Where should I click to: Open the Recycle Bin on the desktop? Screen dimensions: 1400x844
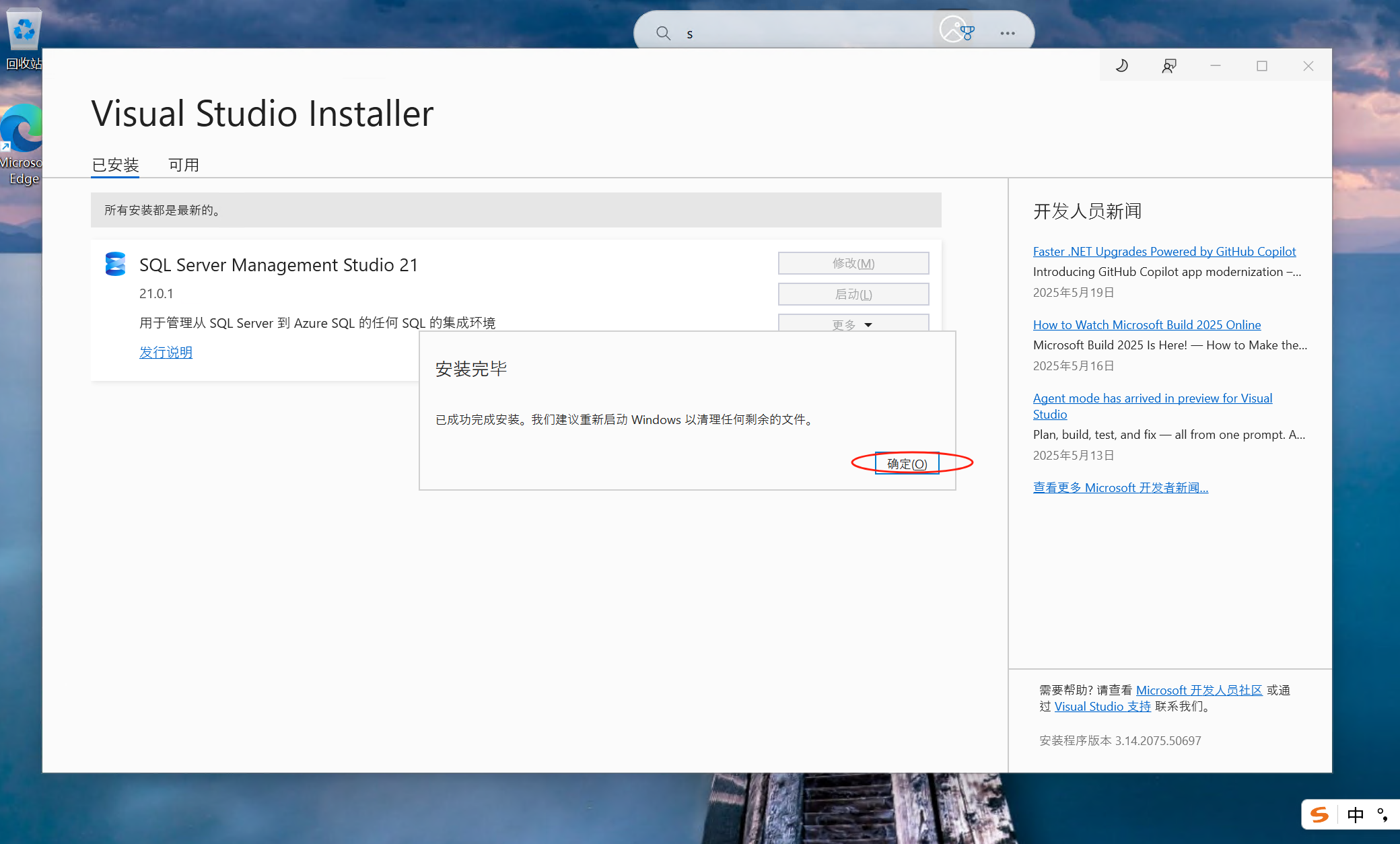tap(24, 29)
